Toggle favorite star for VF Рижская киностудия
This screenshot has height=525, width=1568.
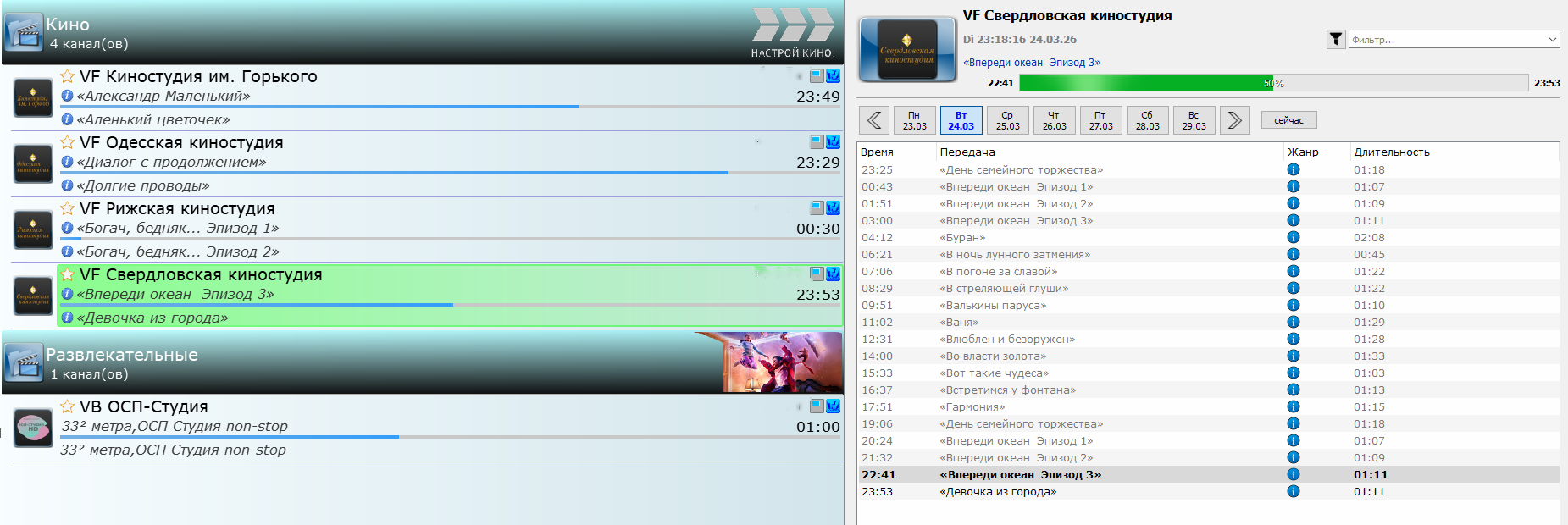point(68,208)
